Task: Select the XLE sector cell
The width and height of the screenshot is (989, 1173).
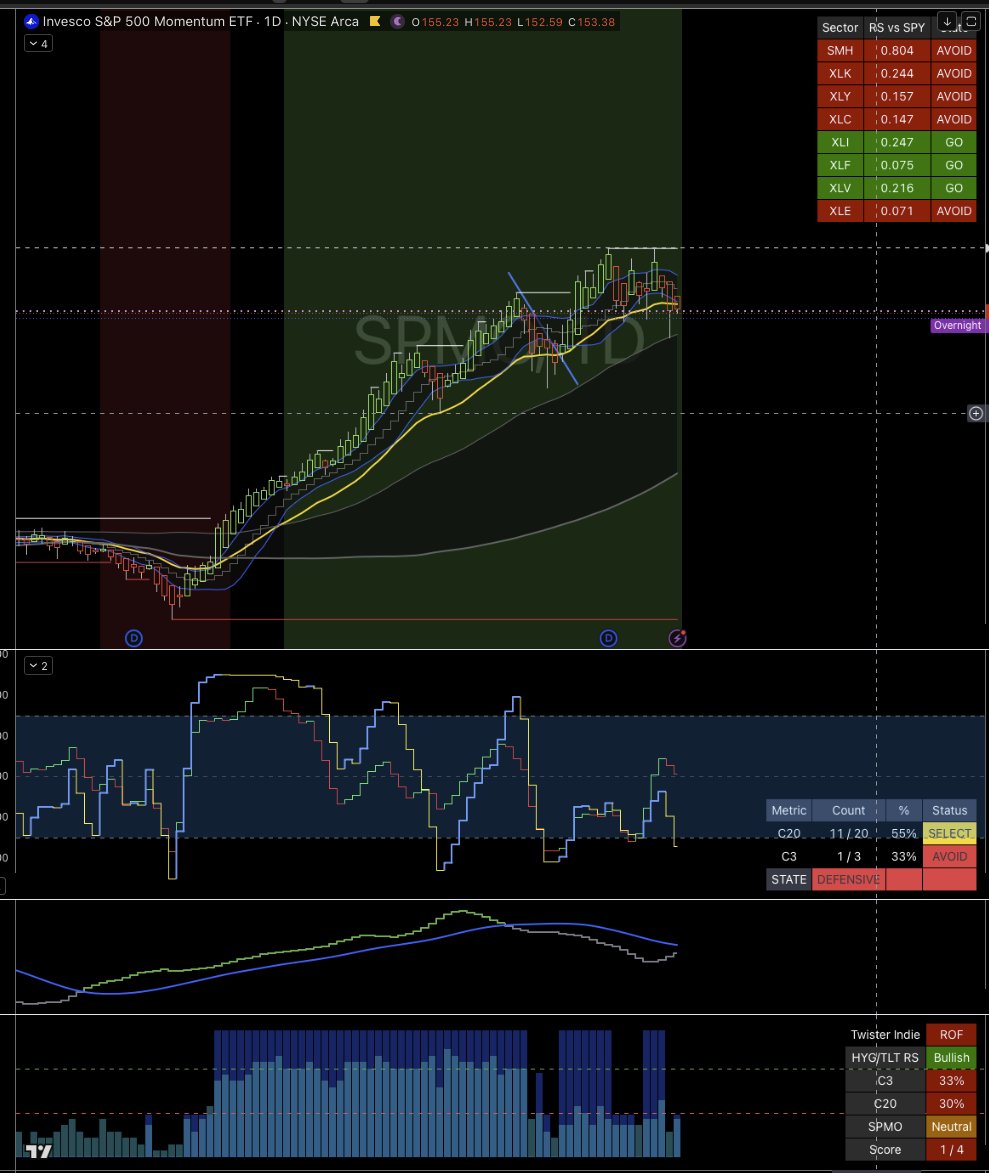Action: click(840, 211)
